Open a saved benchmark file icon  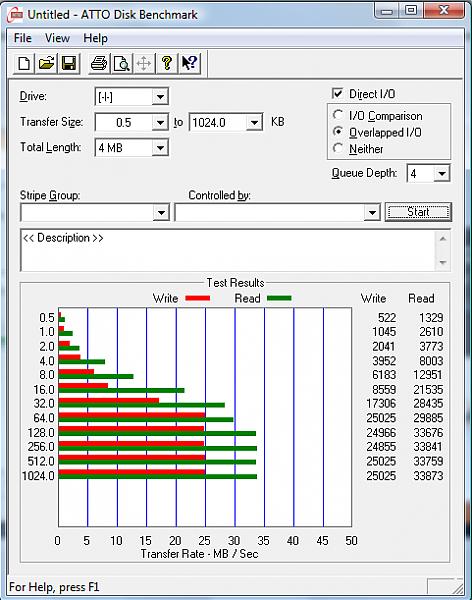pyautogui.click(x=46, y=63)
